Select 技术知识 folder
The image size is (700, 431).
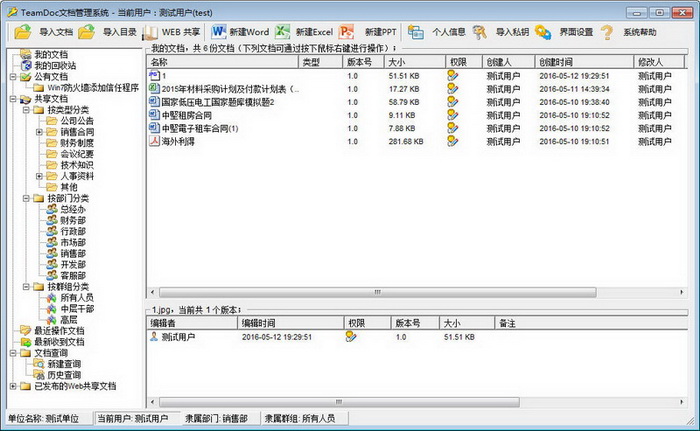(x=77, y=165)
